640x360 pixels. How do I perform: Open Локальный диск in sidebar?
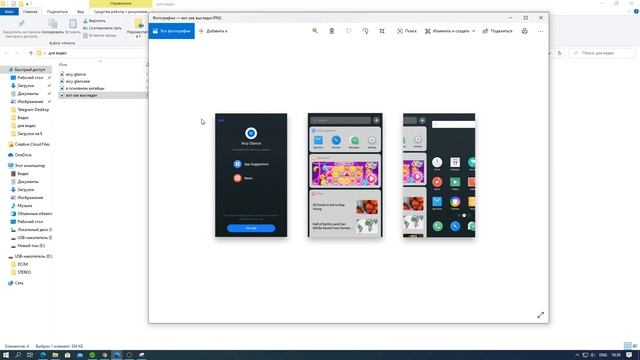pyautogui.click(x=34, y=230)
